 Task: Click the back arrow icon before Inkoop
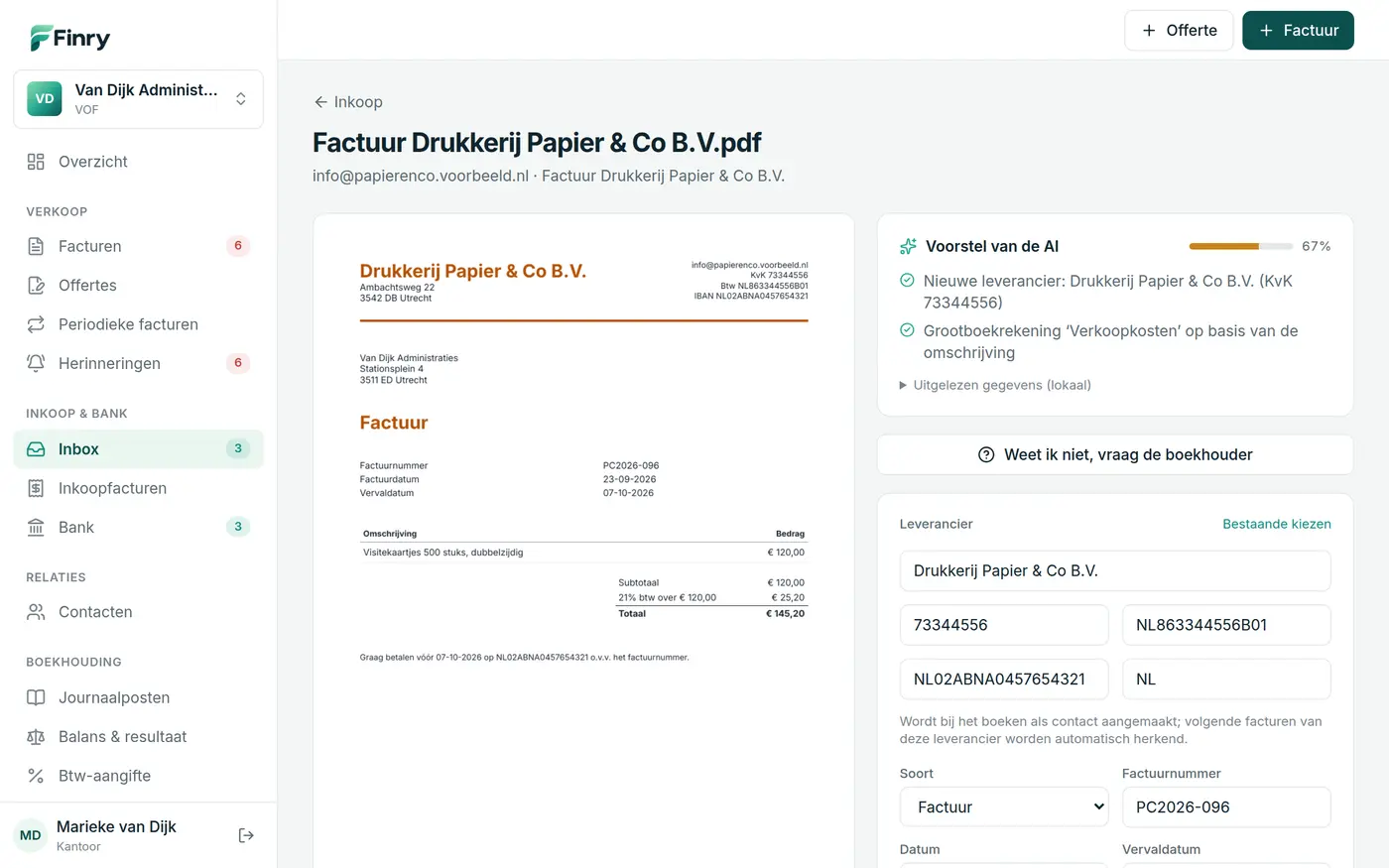[320, 102]
